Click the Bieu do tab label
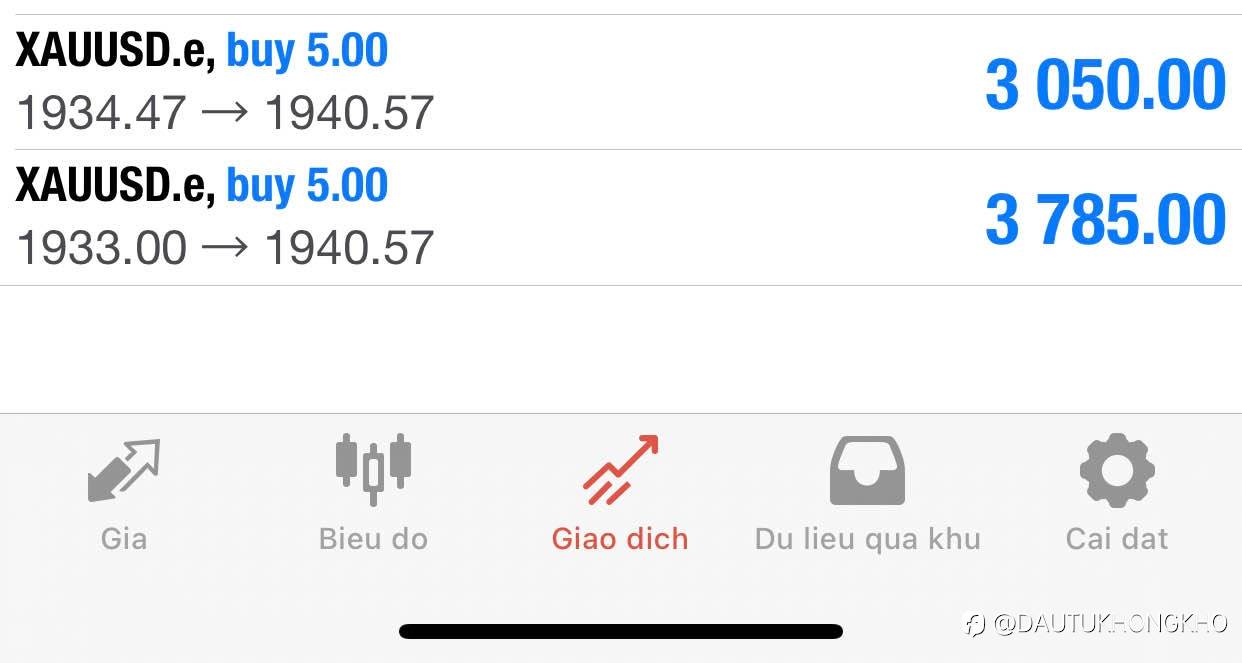Image resolution: width=1242 pixels, height=663 pixels. click(x=373, y=539)
